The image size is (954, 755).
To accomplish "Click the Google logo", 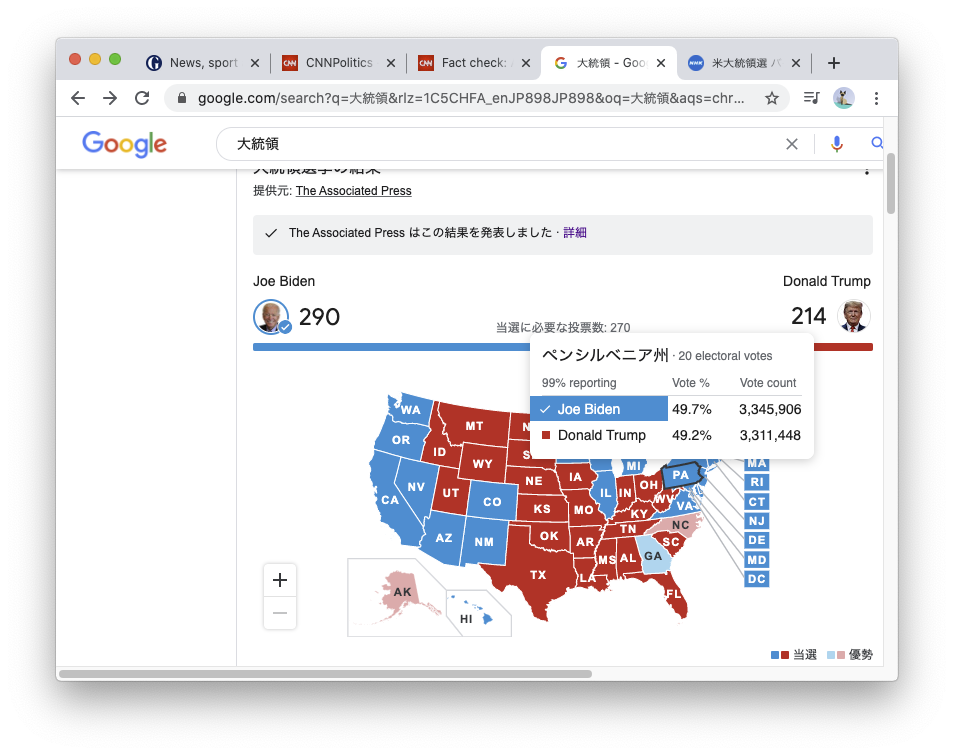I will 124,144.
